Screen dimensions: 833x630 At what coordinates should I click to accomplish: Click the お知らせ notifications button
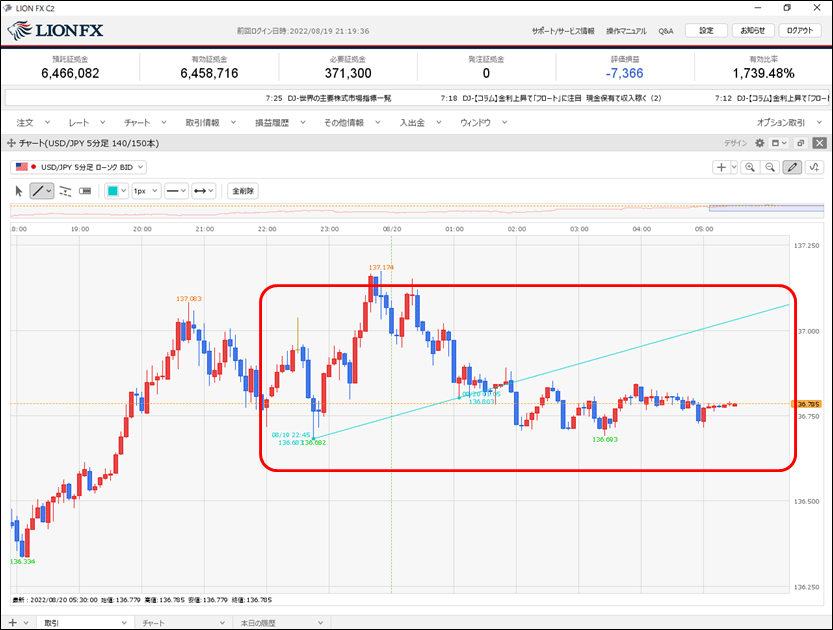[753, 31]
